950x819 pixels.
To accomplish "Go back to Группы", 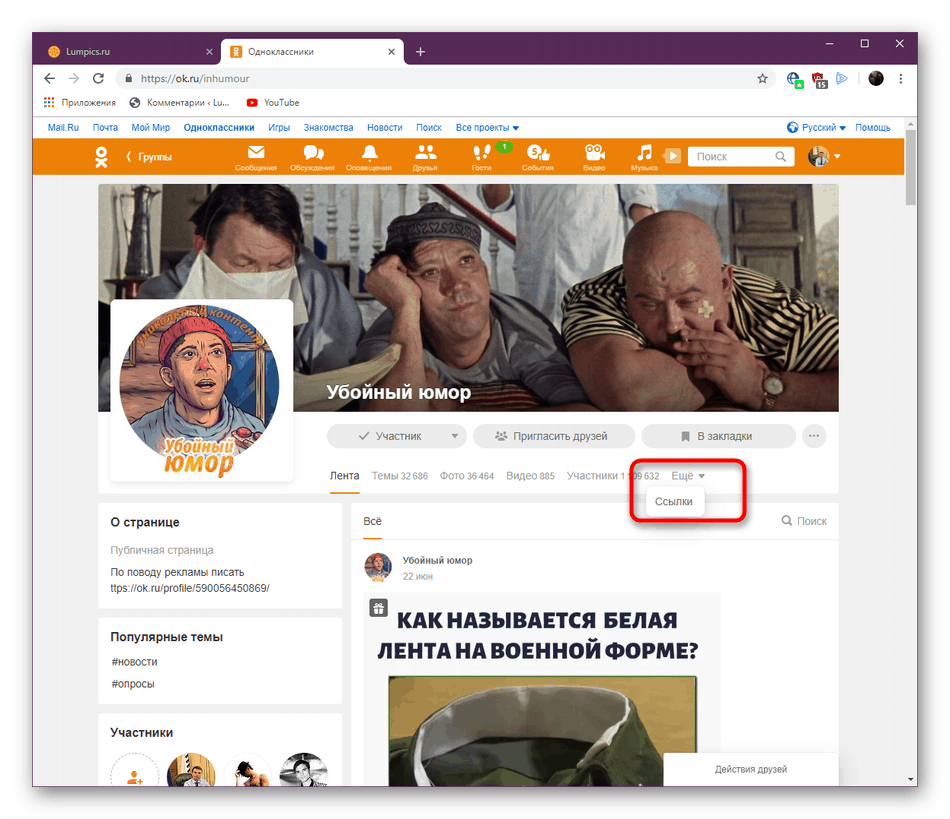I will click(x=149, y=157).
